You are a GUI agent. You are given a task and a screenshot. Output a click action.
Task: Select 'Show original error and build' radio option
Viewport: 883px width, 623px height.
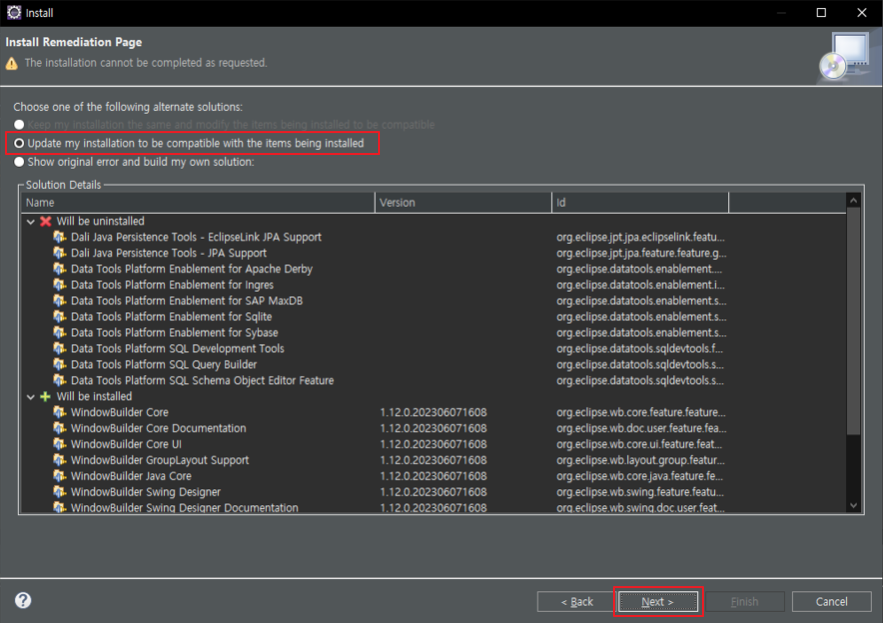(x=19, y=162)
